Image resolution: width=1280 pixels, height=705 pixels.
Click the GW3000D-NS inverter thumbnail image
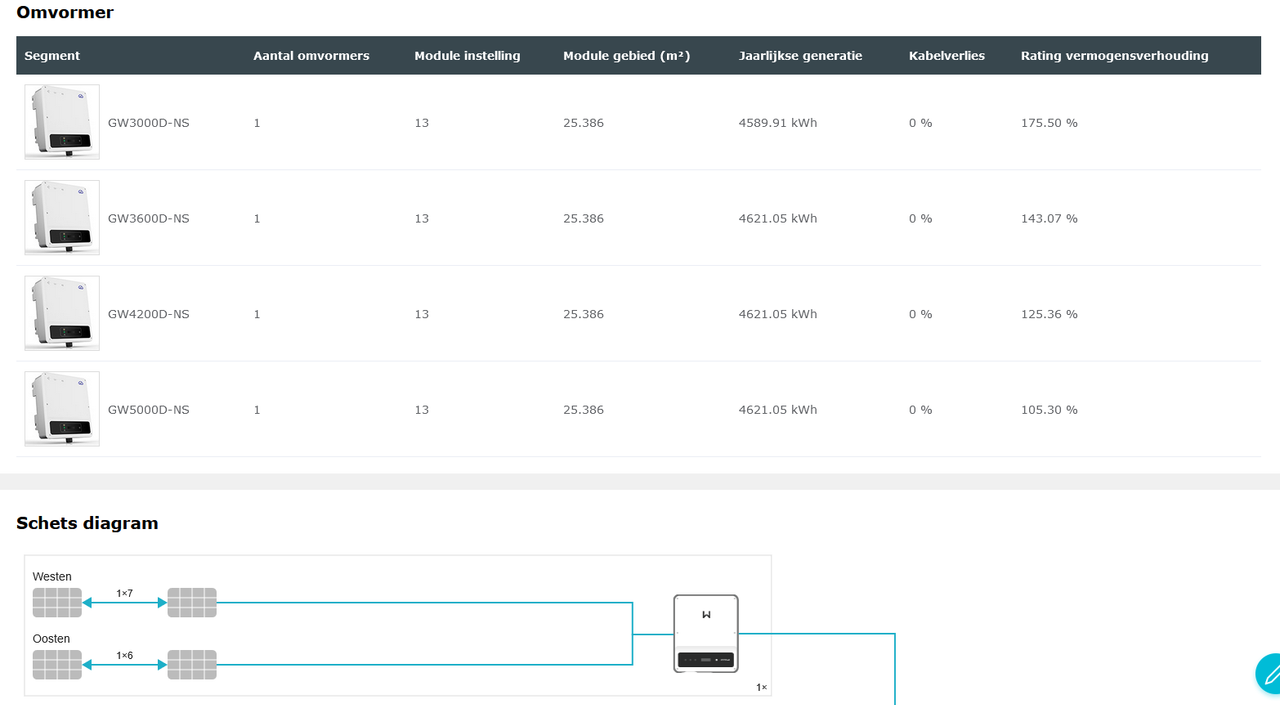pyautogui.click(x=62, y=122)
